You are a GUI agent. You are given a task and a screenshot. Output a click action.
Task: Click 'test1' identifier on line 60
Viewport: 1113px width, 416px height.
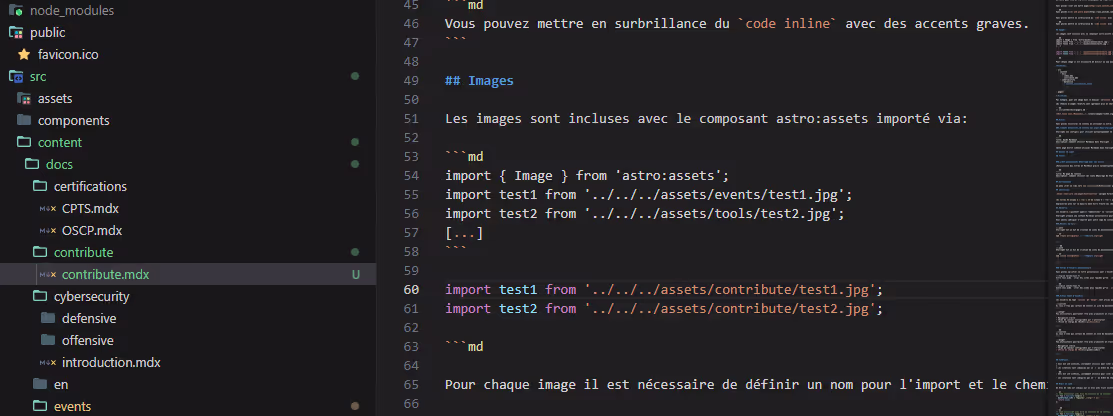coord(518,290)
